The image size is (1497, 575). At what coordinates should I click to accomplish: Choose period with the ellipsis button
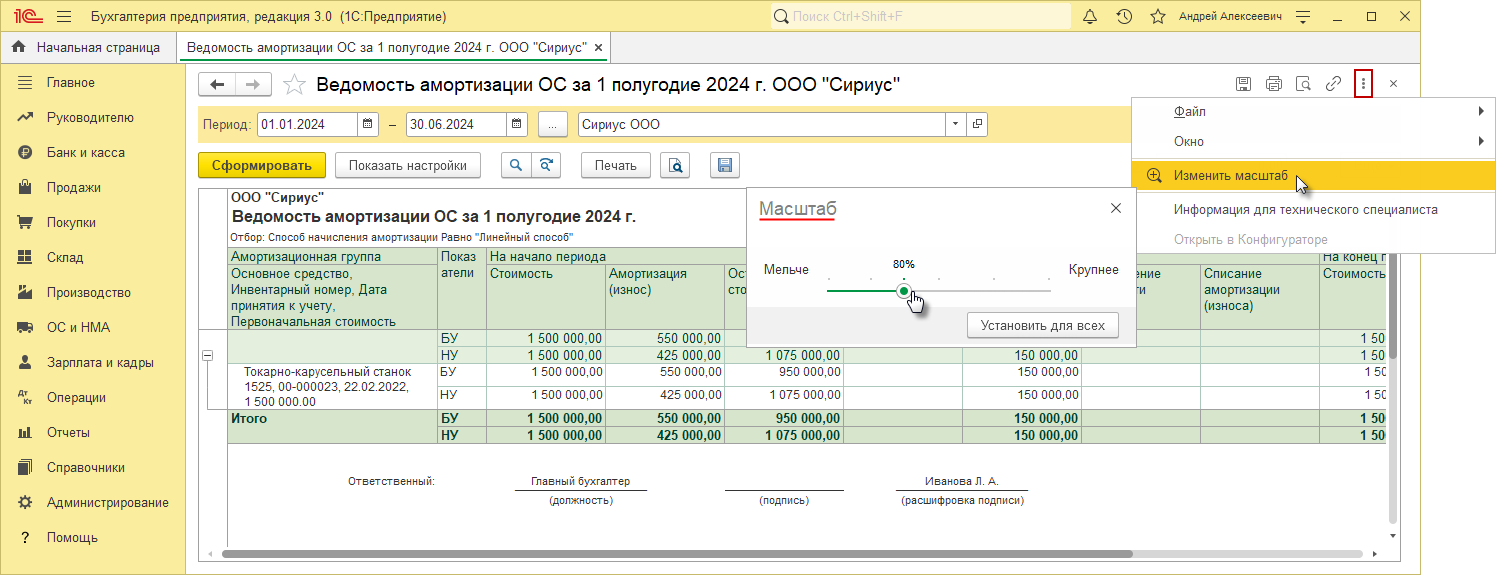pos(553,125)
